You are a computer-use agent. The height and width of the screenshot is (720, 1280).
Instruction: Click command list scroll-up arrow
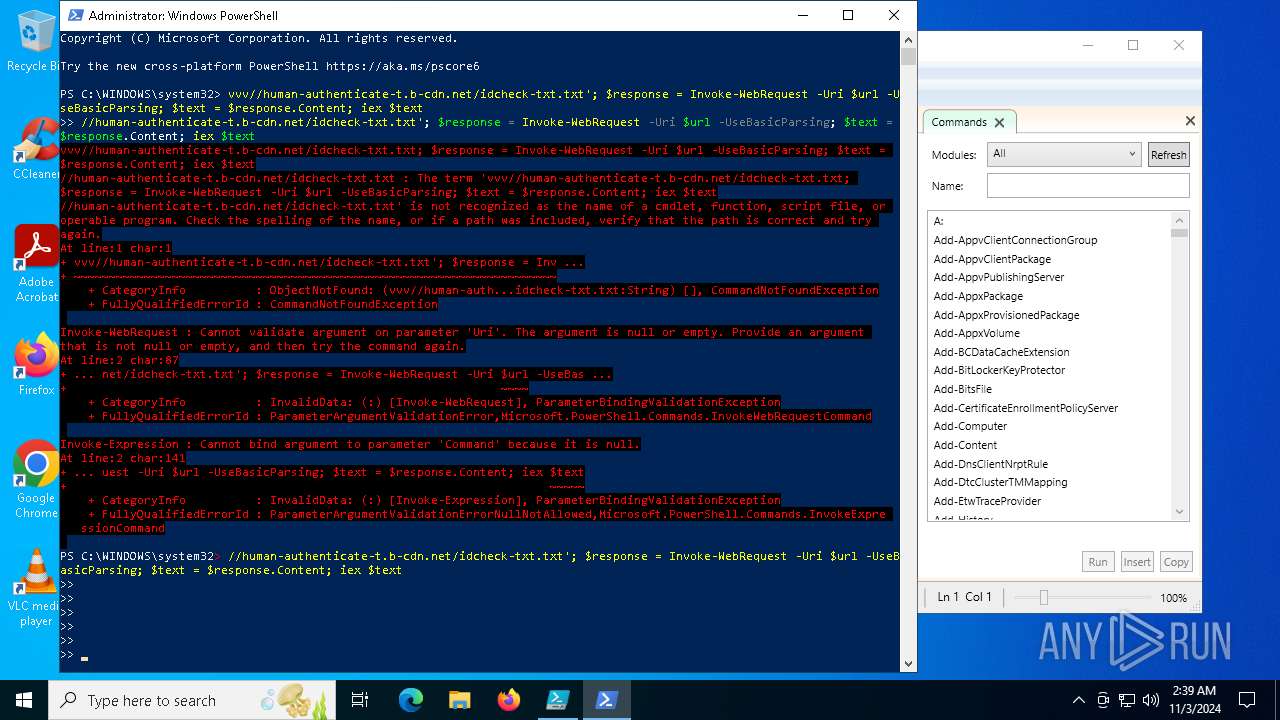tap(1180, 220)
